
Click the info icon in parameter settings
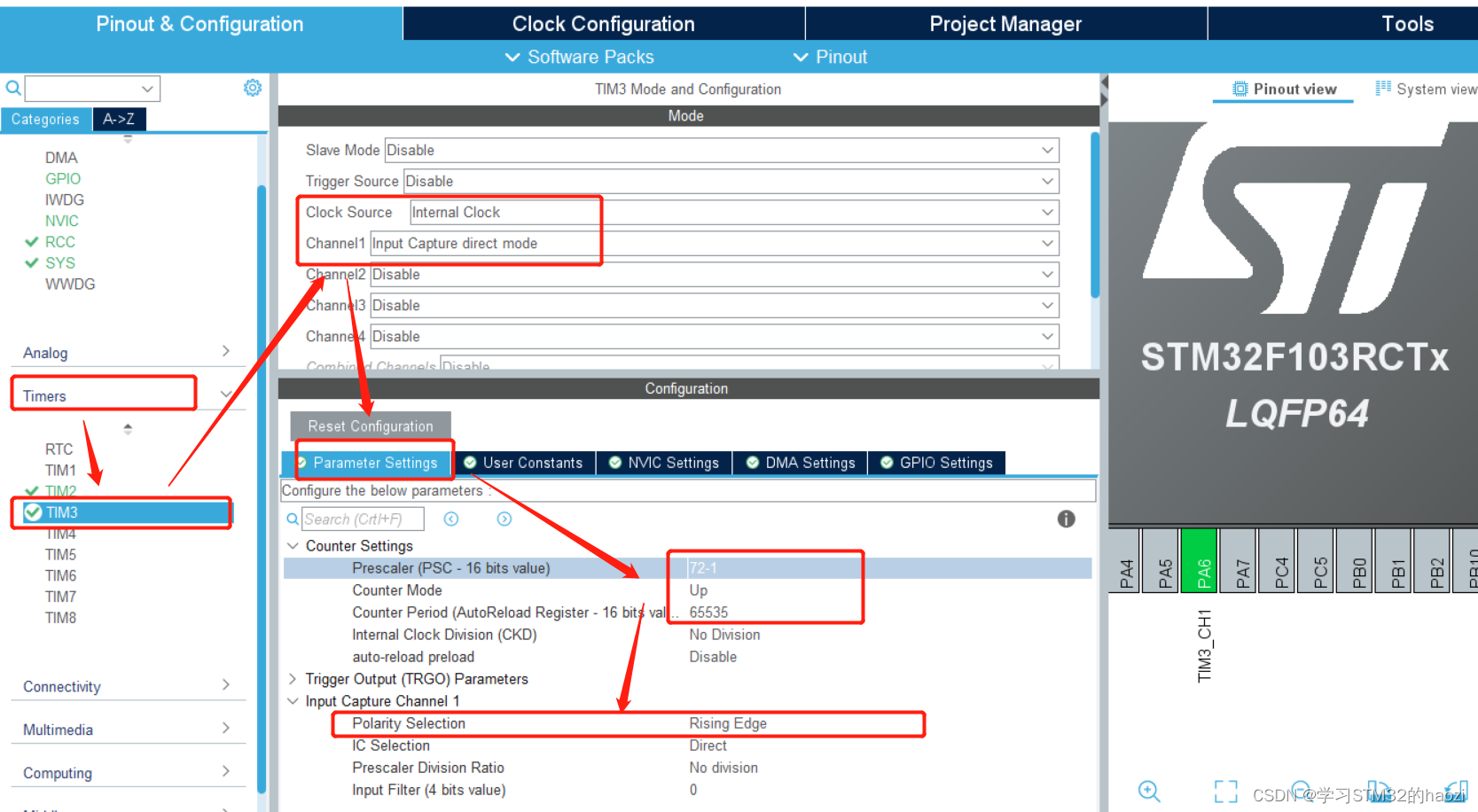tap(1066, 519)
